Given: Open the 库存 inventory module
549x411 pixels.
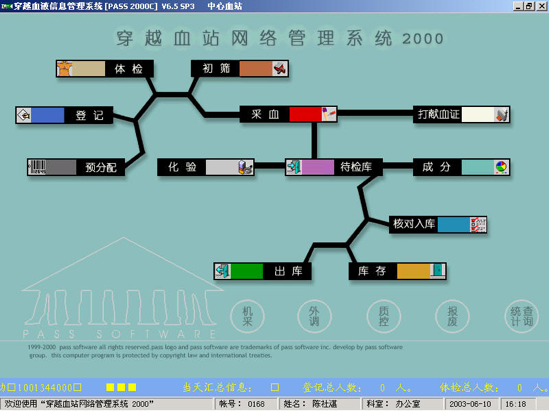Looking at the screenshot, I should (x=397, y=271).
